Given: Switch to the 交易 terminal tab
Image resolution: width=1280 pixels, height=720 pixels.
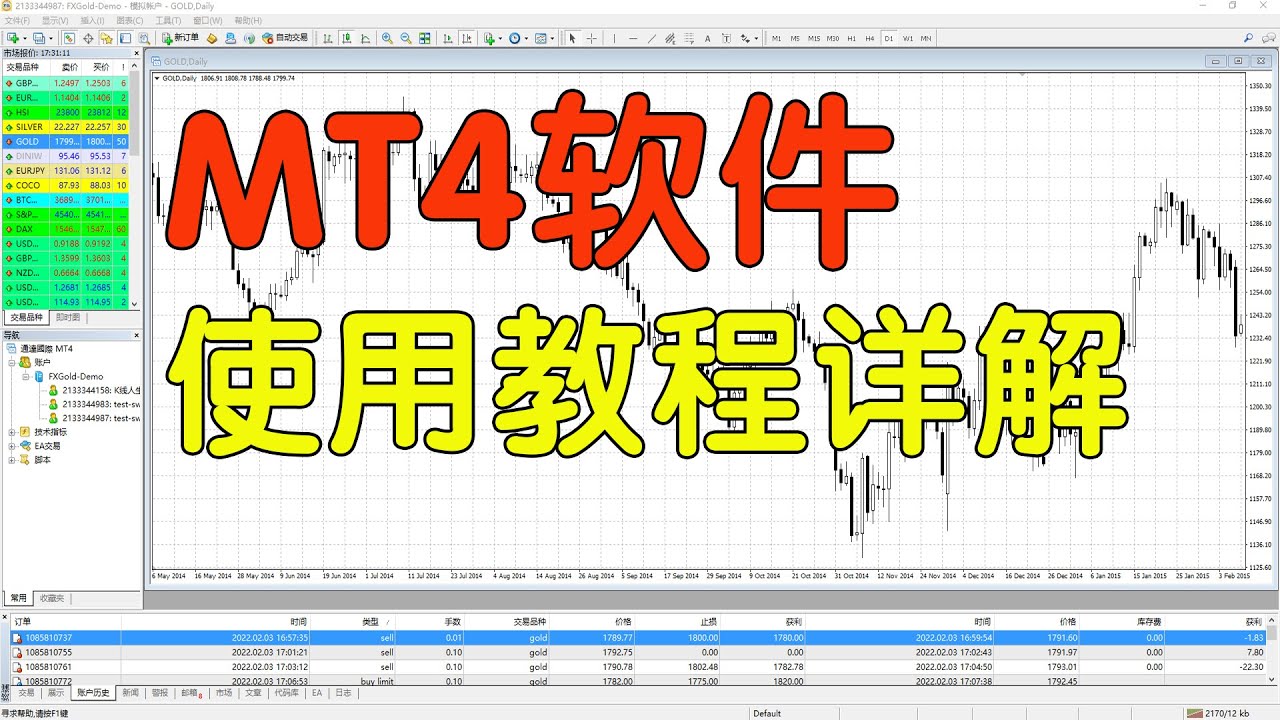Looking at the screenshot, I should [26, 692].
